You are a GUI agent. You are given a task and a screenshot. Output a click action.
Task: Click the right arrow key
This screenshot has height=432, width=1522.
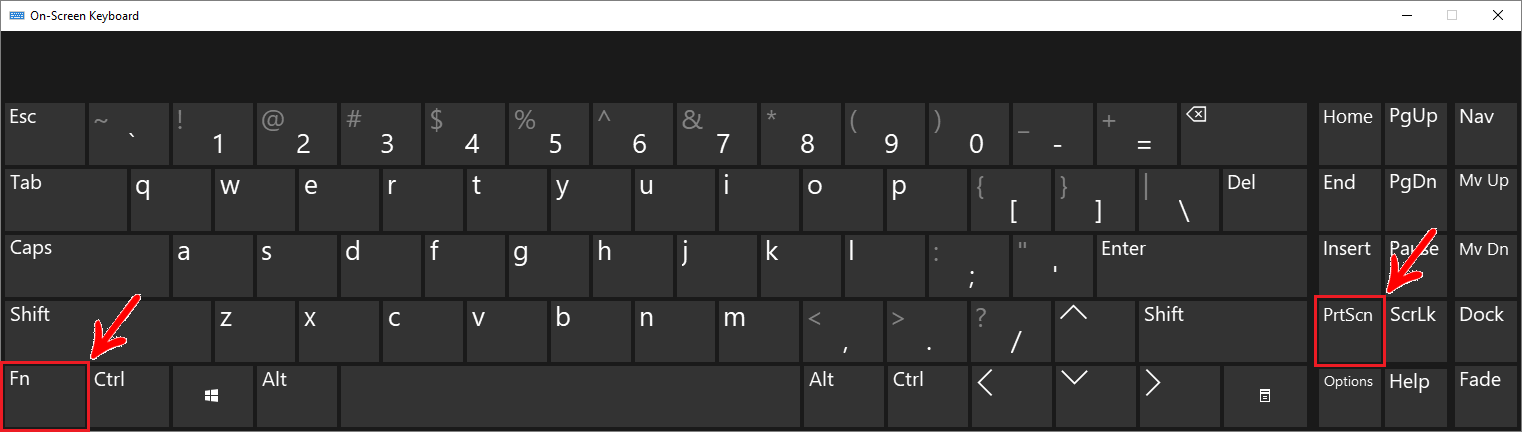(x=1180, y=397)
